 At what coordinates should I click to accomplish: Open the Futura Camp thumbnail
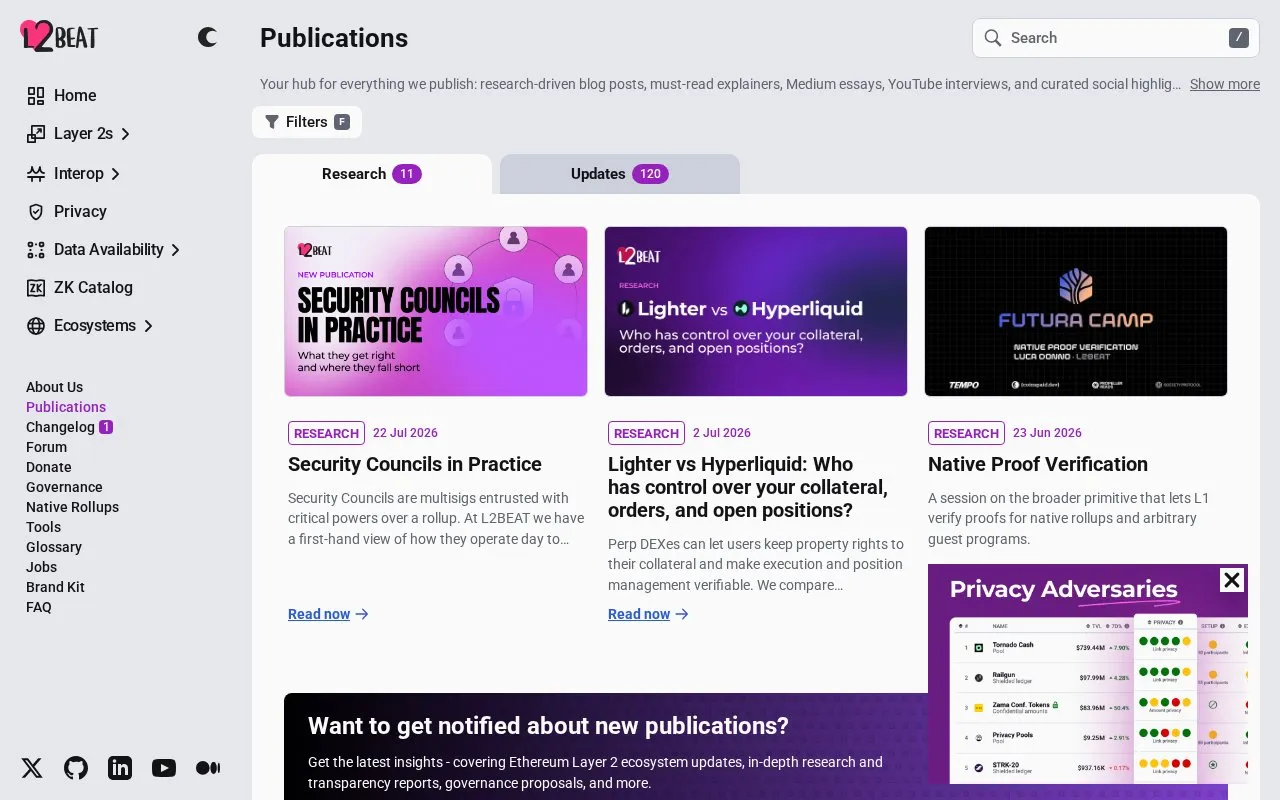(1076, 311)
